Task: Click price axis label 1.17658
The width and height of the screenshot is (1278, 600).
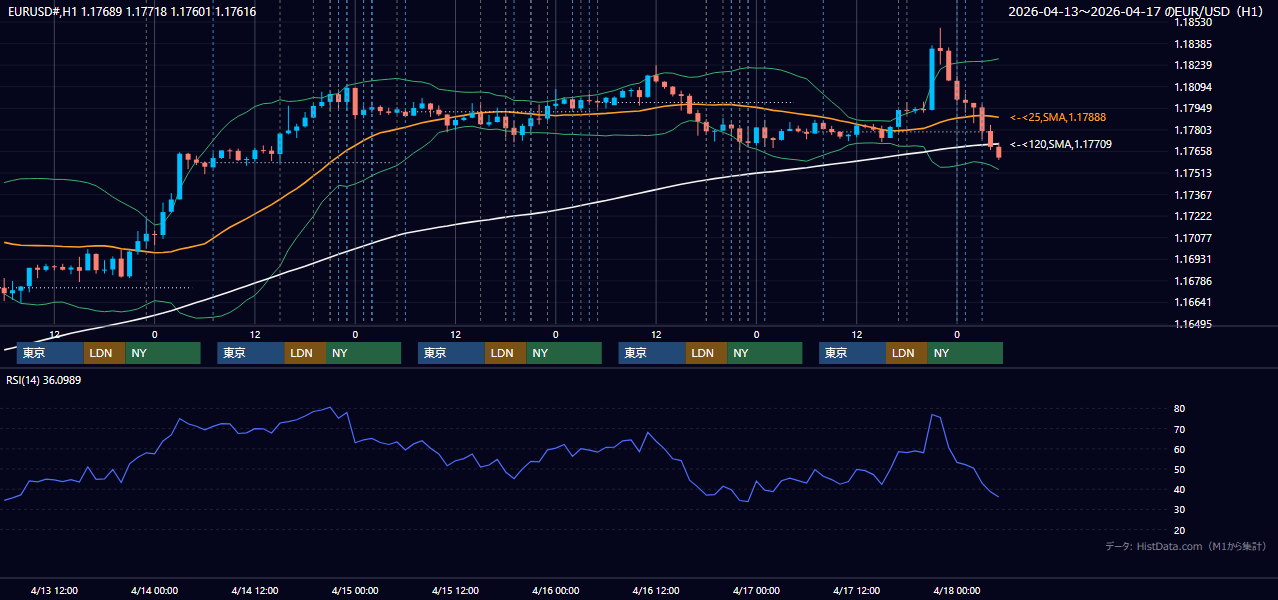Action: (x=1193, y=151)
